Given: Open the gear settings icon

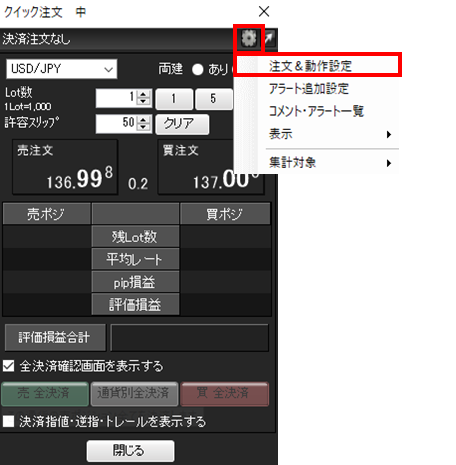Looking at the screenshot, I should (249, 38).
